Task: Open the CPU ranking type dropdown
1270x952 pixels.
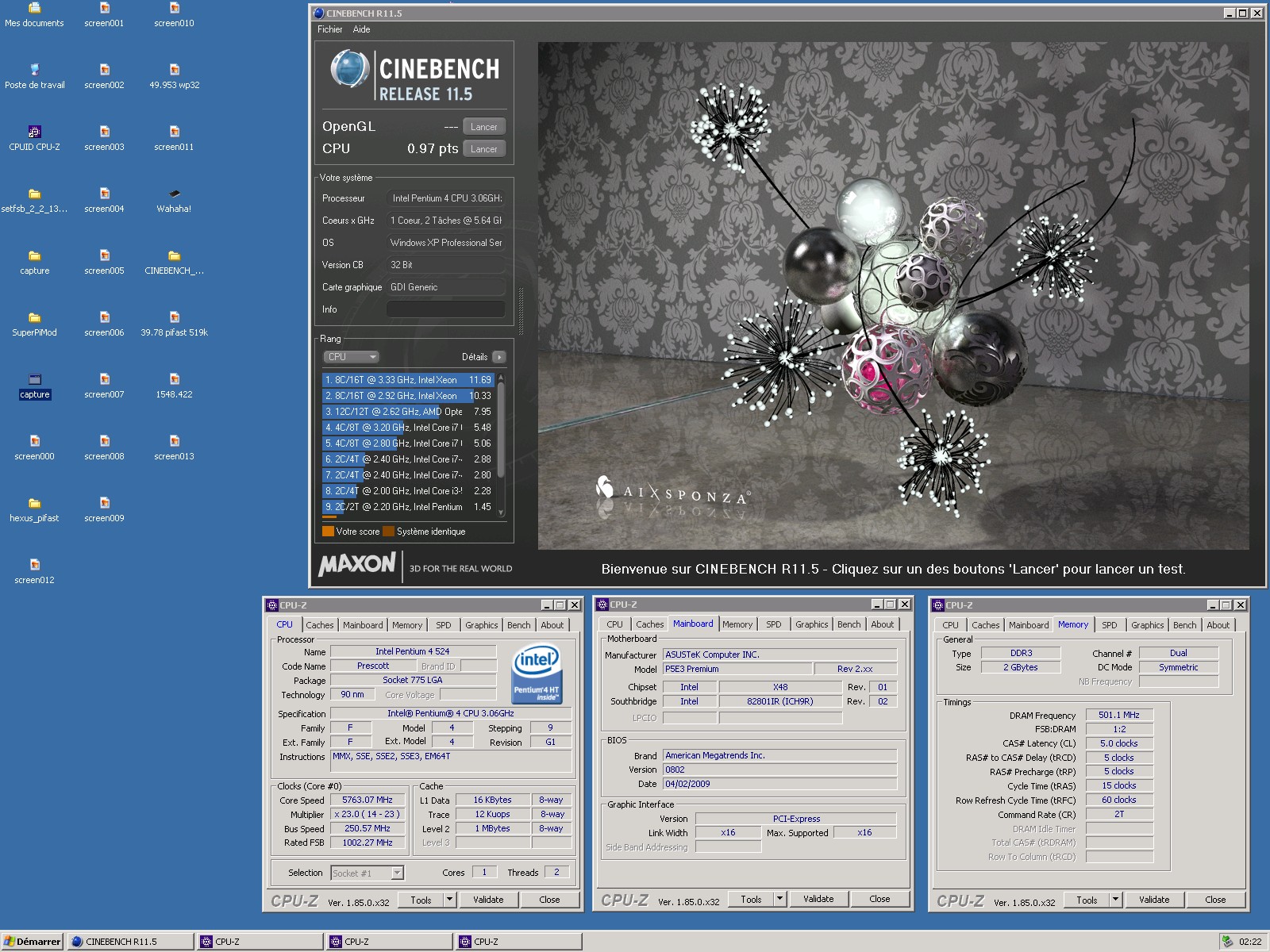Action: point(351,357)
